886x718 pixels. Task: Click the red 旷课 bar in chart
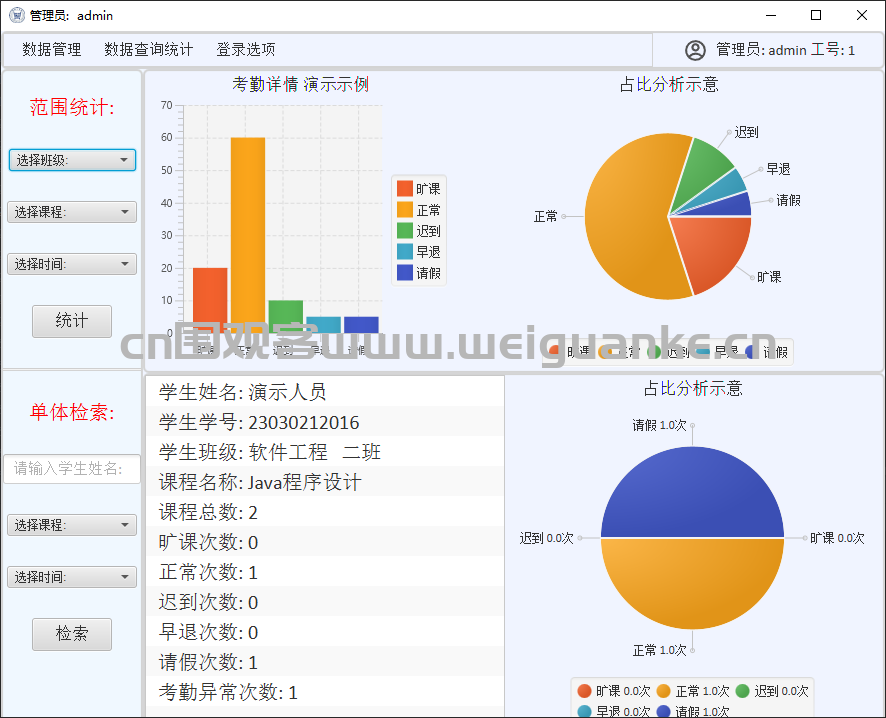tap(210, 300)
